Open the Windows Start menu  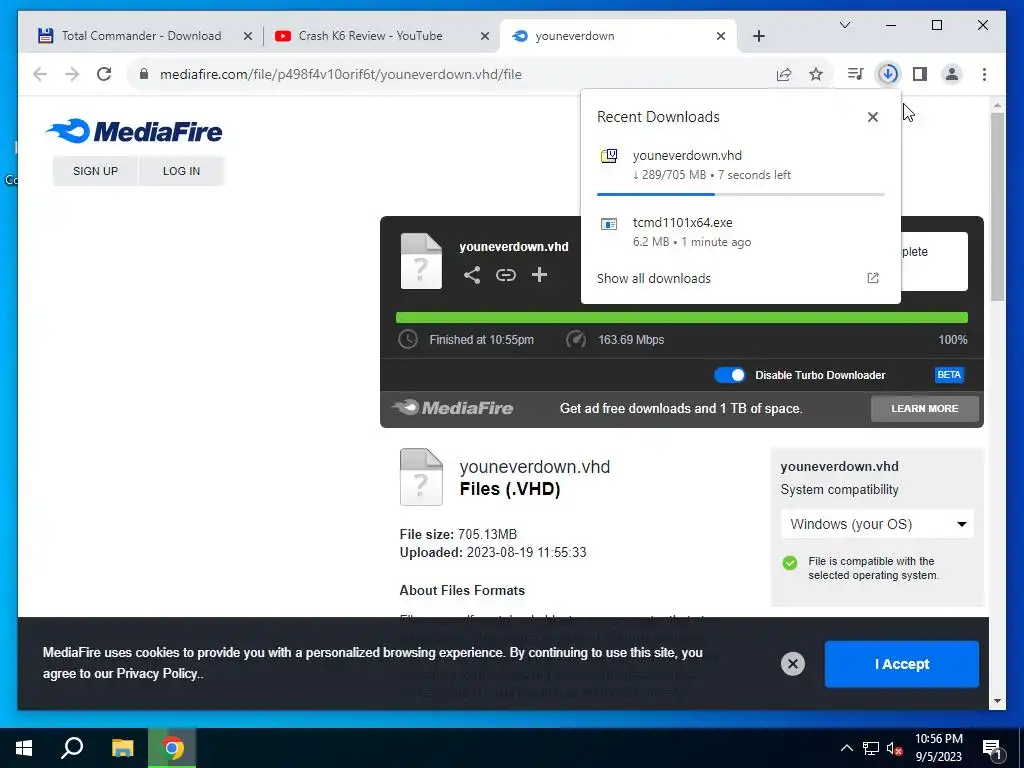24,748
